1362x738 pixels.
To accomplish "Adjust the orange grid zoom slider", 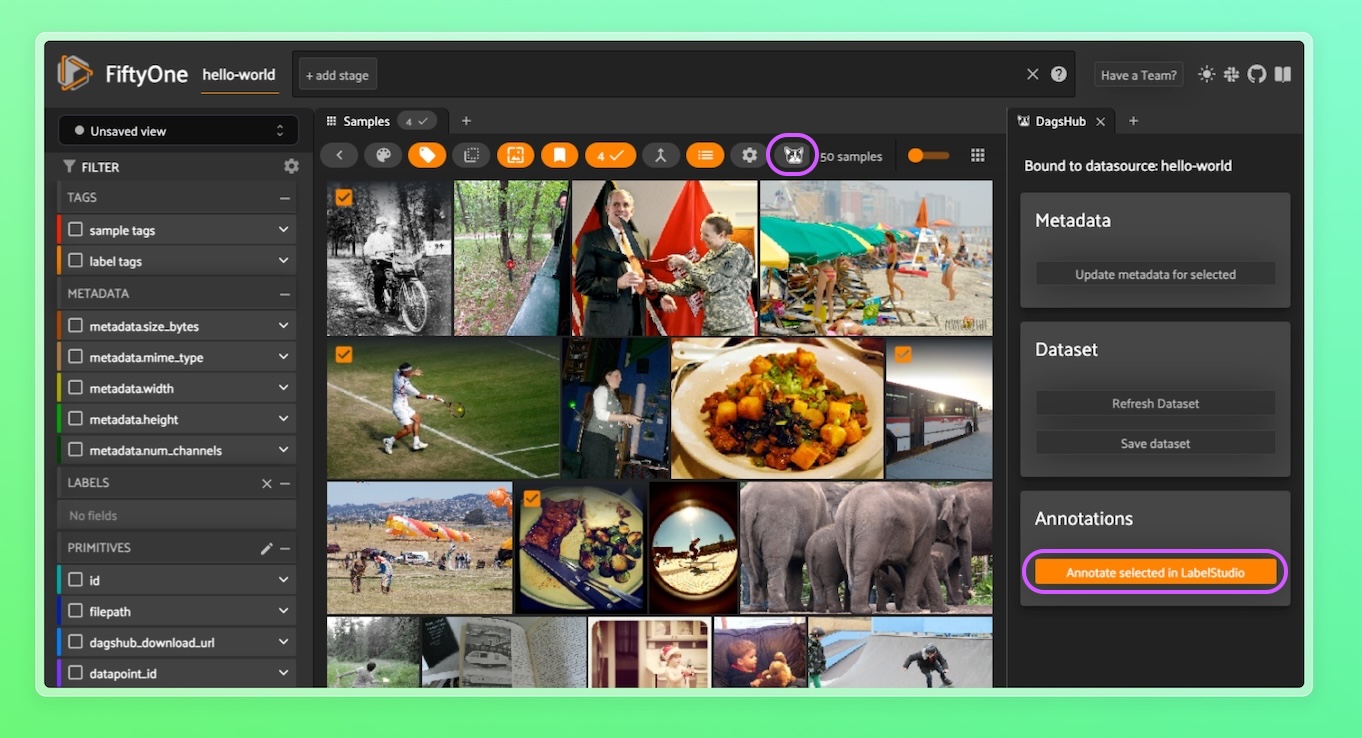I will pos(928,156).
